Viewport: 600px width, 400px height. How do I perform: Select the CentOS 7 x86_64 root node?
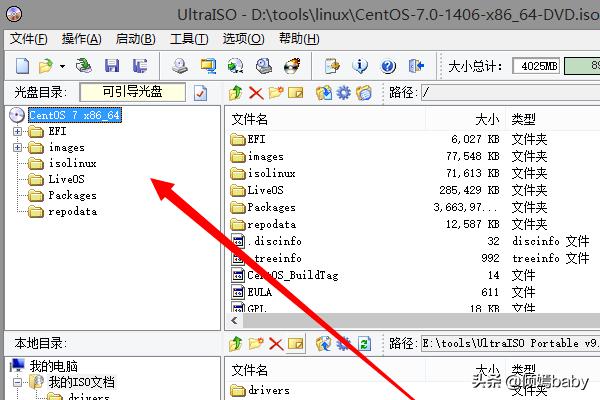point(75,115)
